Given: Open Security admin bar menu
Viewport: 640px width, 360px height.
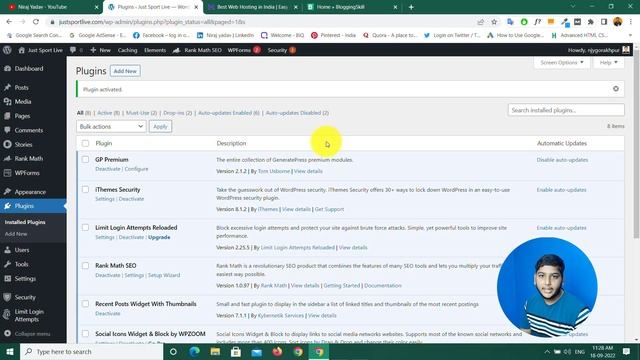Looking at the screenshot, I should pos(281,50).
